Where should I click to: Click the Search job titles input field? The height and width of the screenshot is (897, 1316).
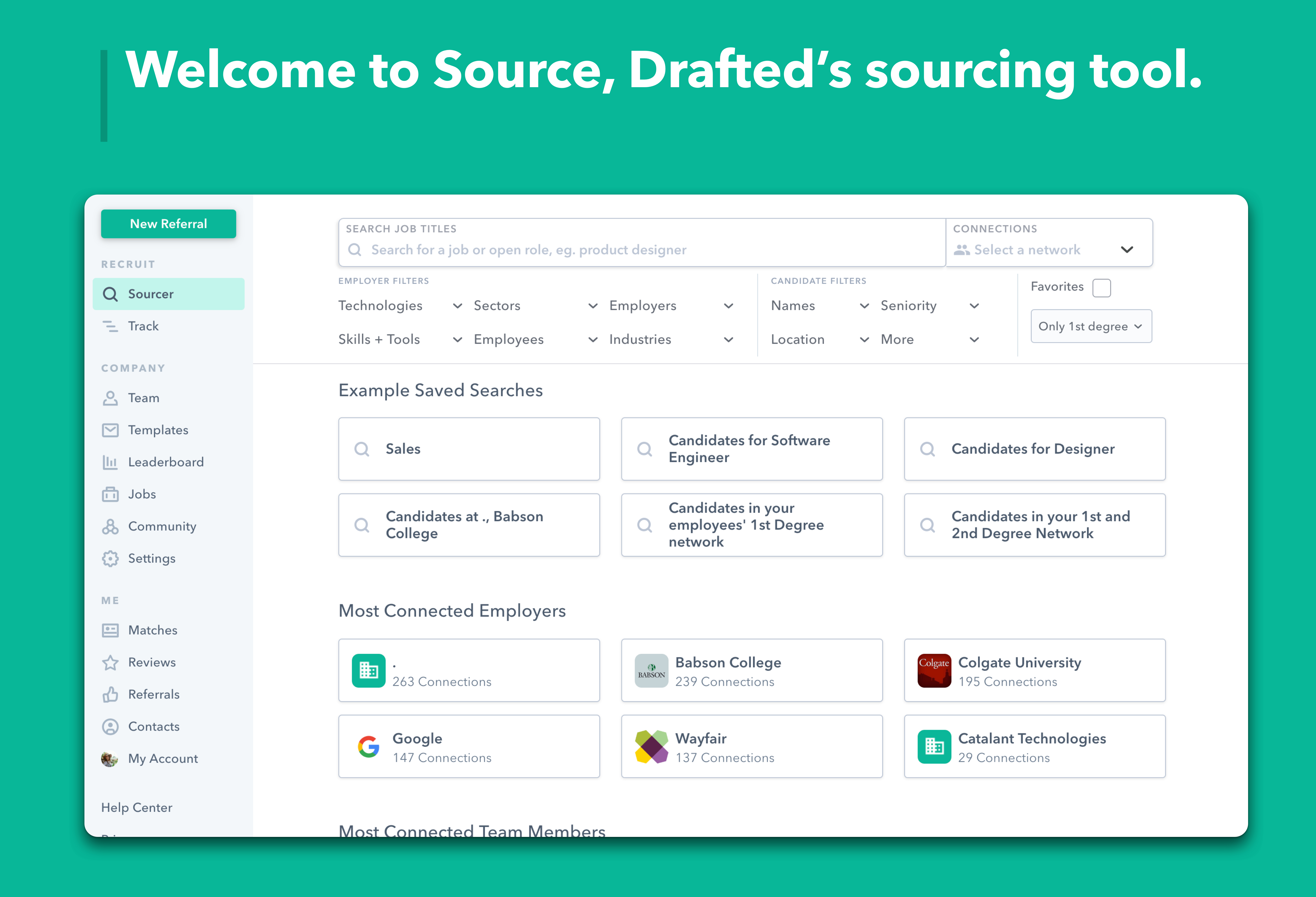coord(642,242)
